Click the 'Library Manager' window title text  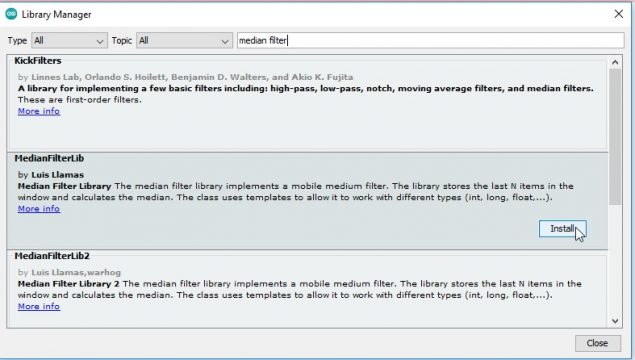(56, 15)
